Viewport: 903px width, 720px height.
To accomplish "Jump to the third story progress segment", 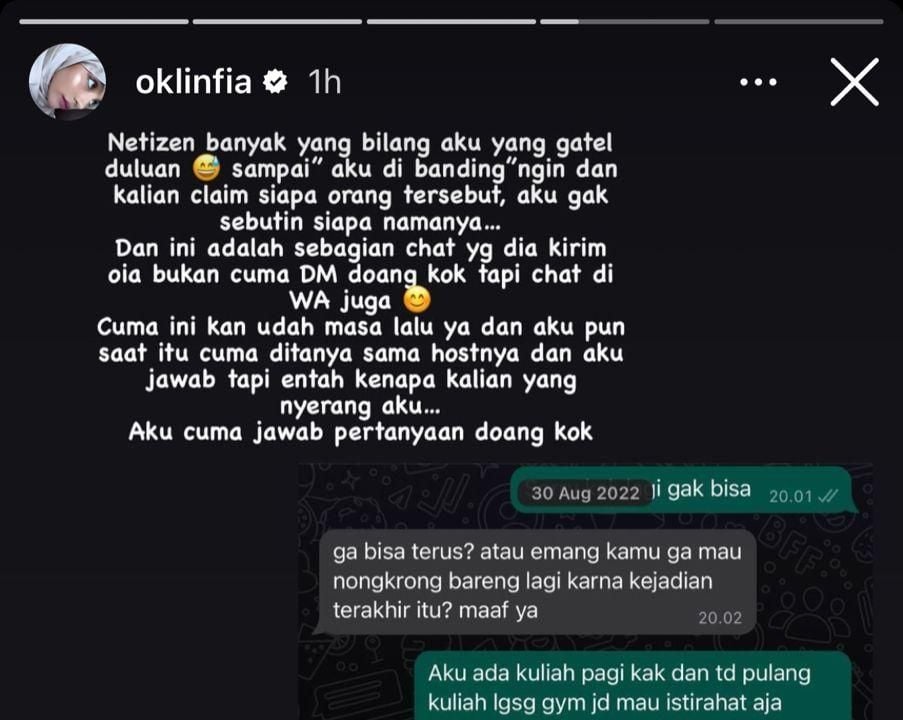I will pos(451,22).
